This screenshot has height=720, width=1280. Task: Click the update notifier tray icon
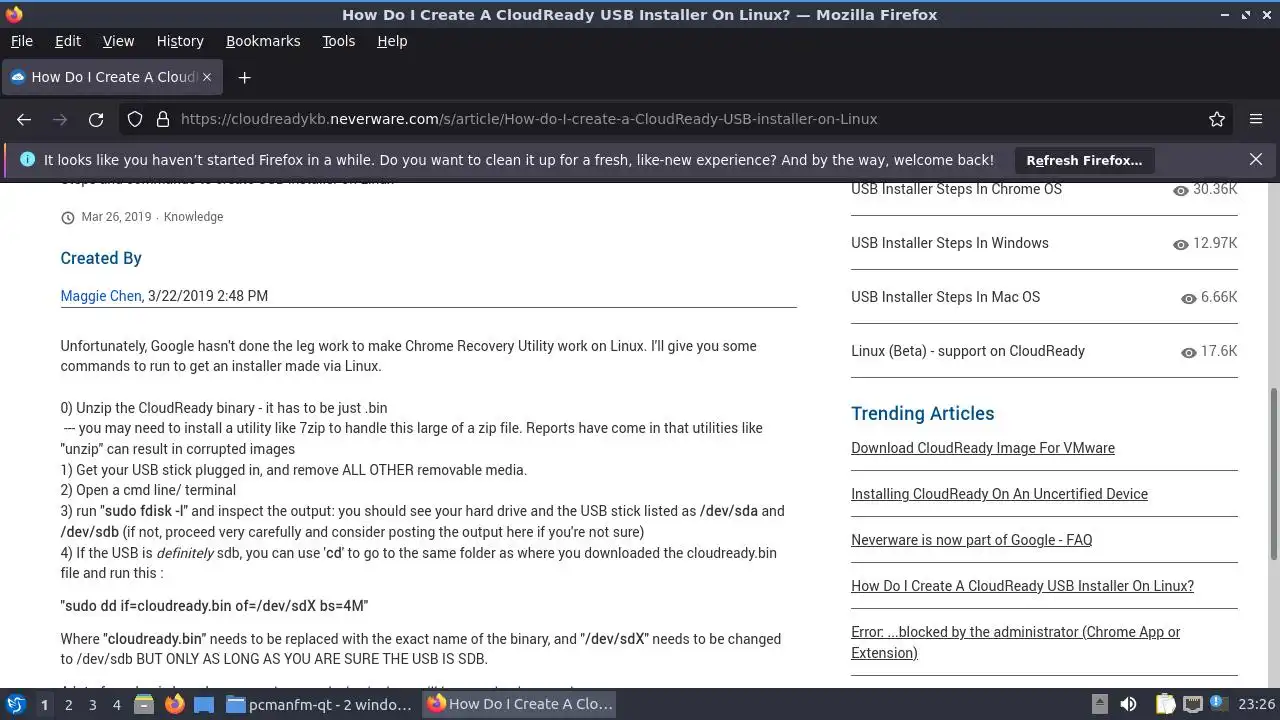1221,704
